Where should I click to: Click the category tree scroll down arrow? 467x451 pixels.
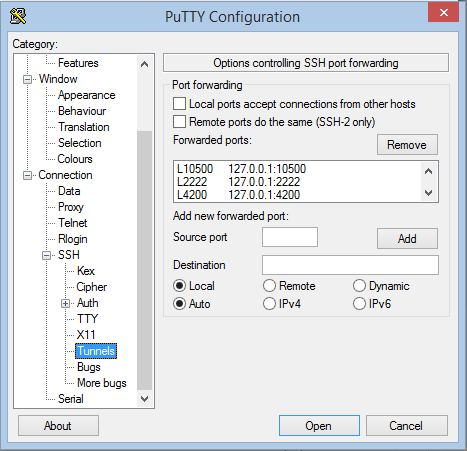coord(144,399)
